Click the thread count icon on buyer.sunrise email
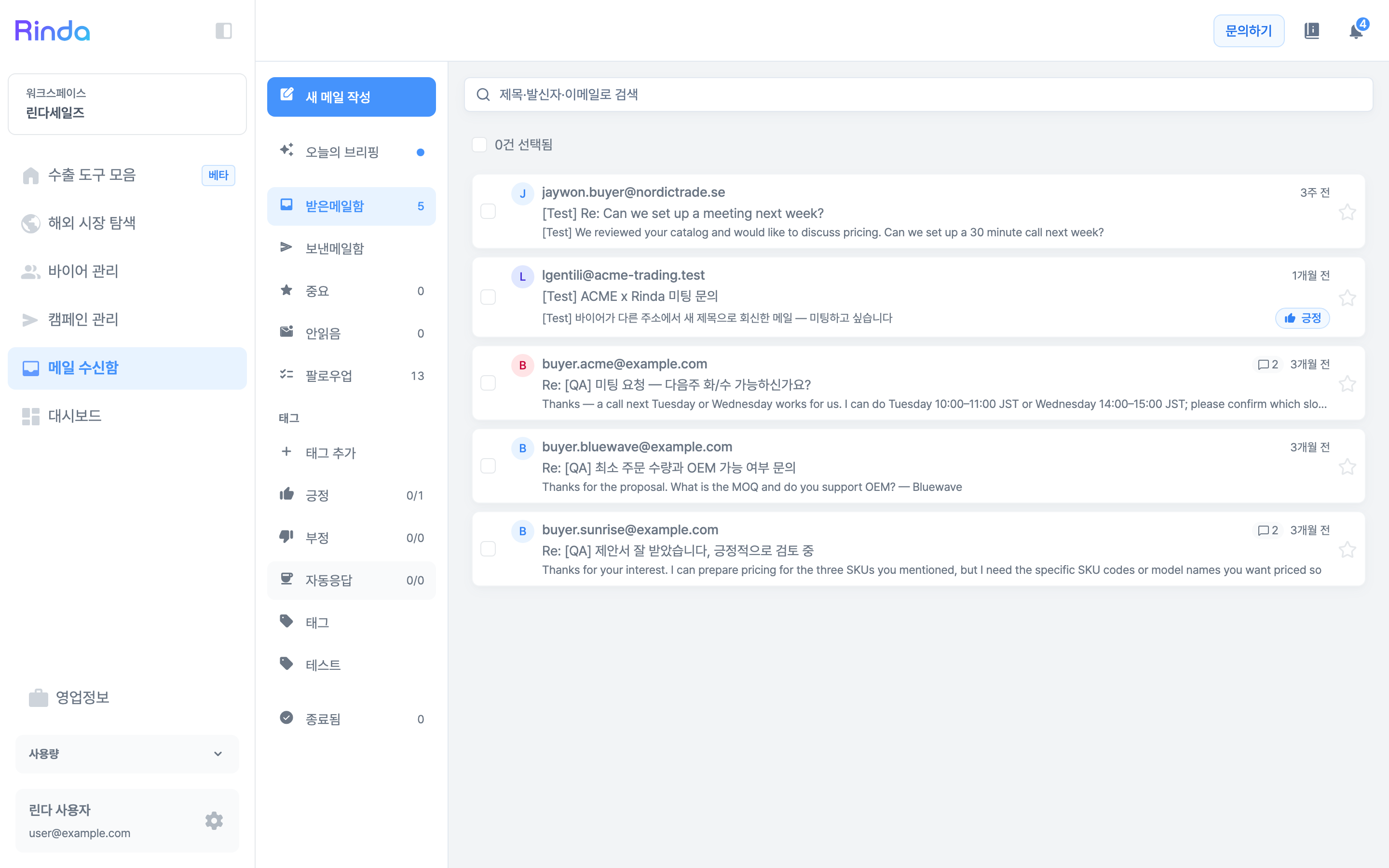The image size is (1389, 868). 1268,530
